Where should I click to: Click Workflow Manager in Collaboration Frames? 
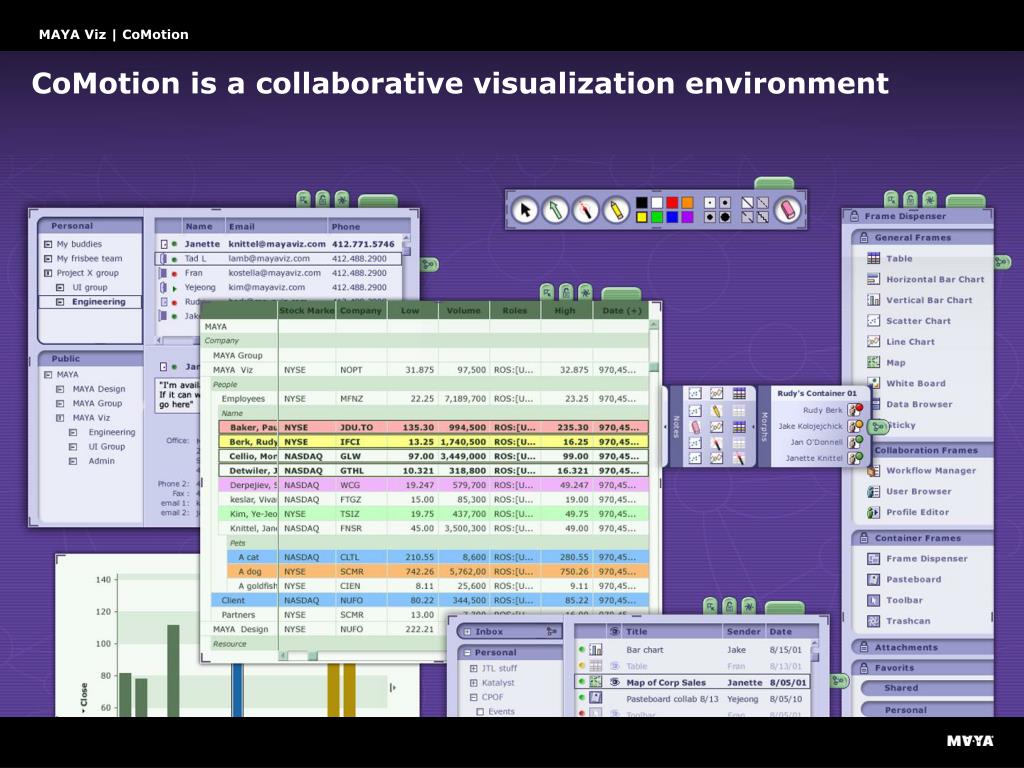[931, 471]
